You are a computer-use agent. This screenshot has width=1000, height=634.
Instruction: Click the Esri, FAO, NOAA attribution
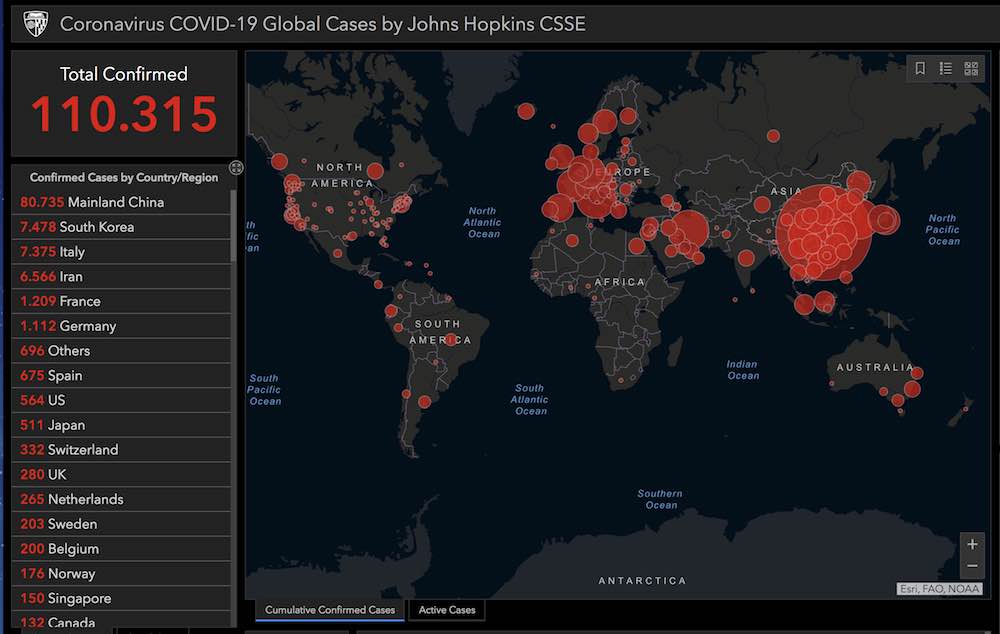(939, 589)
